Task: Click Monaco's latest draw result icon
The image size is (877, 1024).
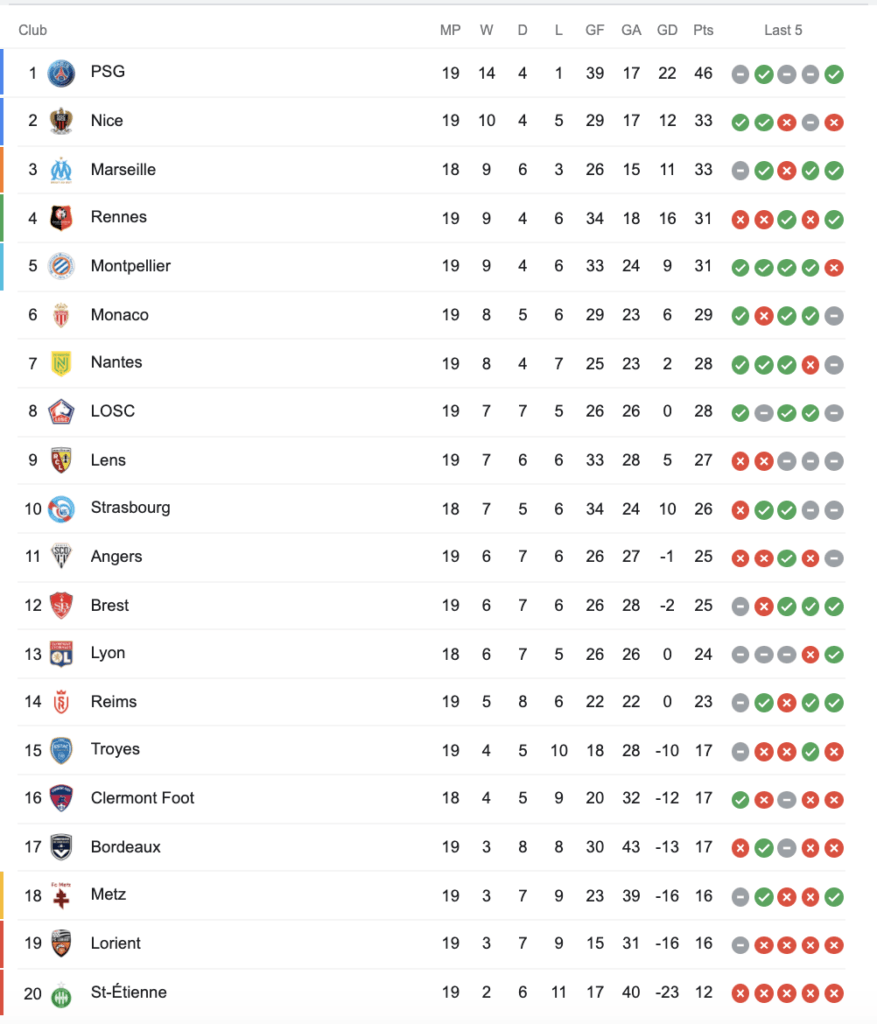Action: click(834, 316)
